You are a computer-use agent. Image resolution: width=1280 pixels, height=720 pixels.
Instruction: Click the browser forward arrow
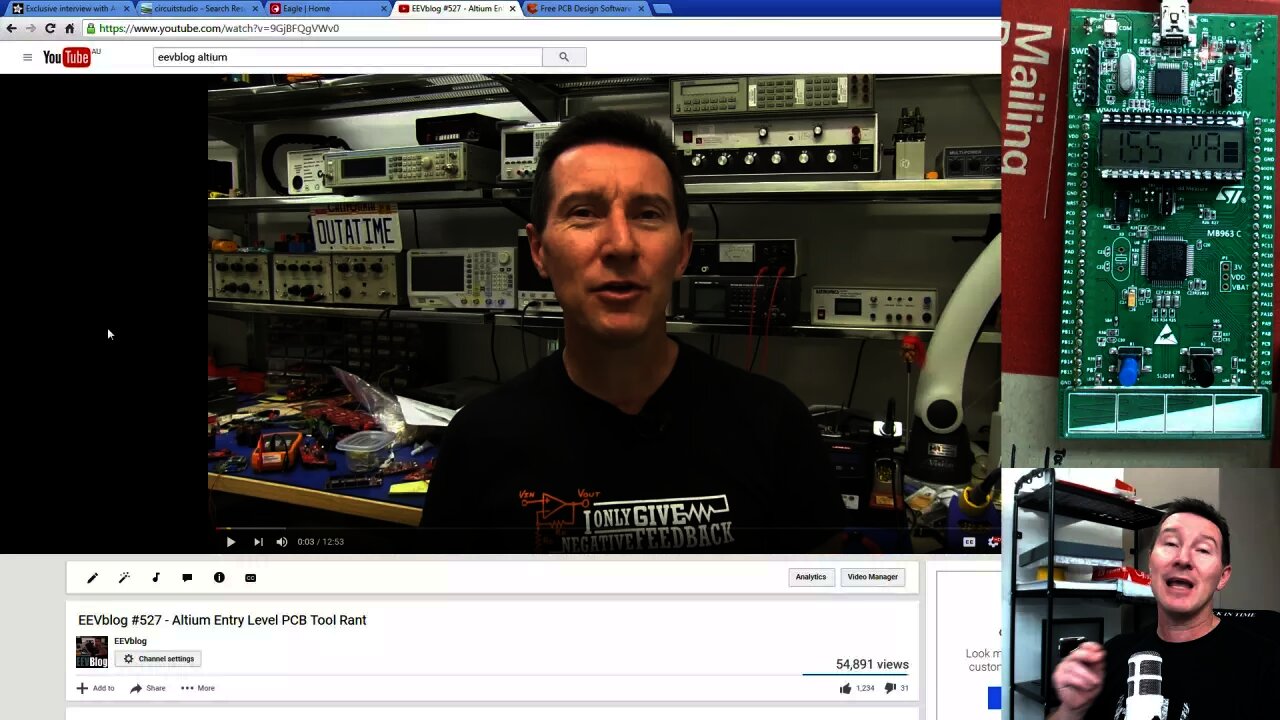click(x=30, y=28)
